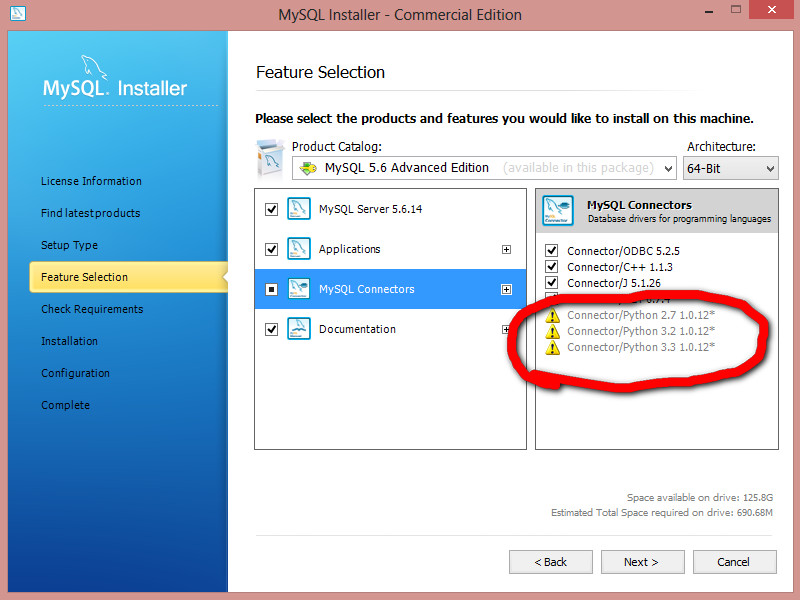Image resolution: width=800 pixels, height=600 pixels.
Task: Click Connector/Python 3.3 1.0.12 label
Action: click(x=641, y=347)
